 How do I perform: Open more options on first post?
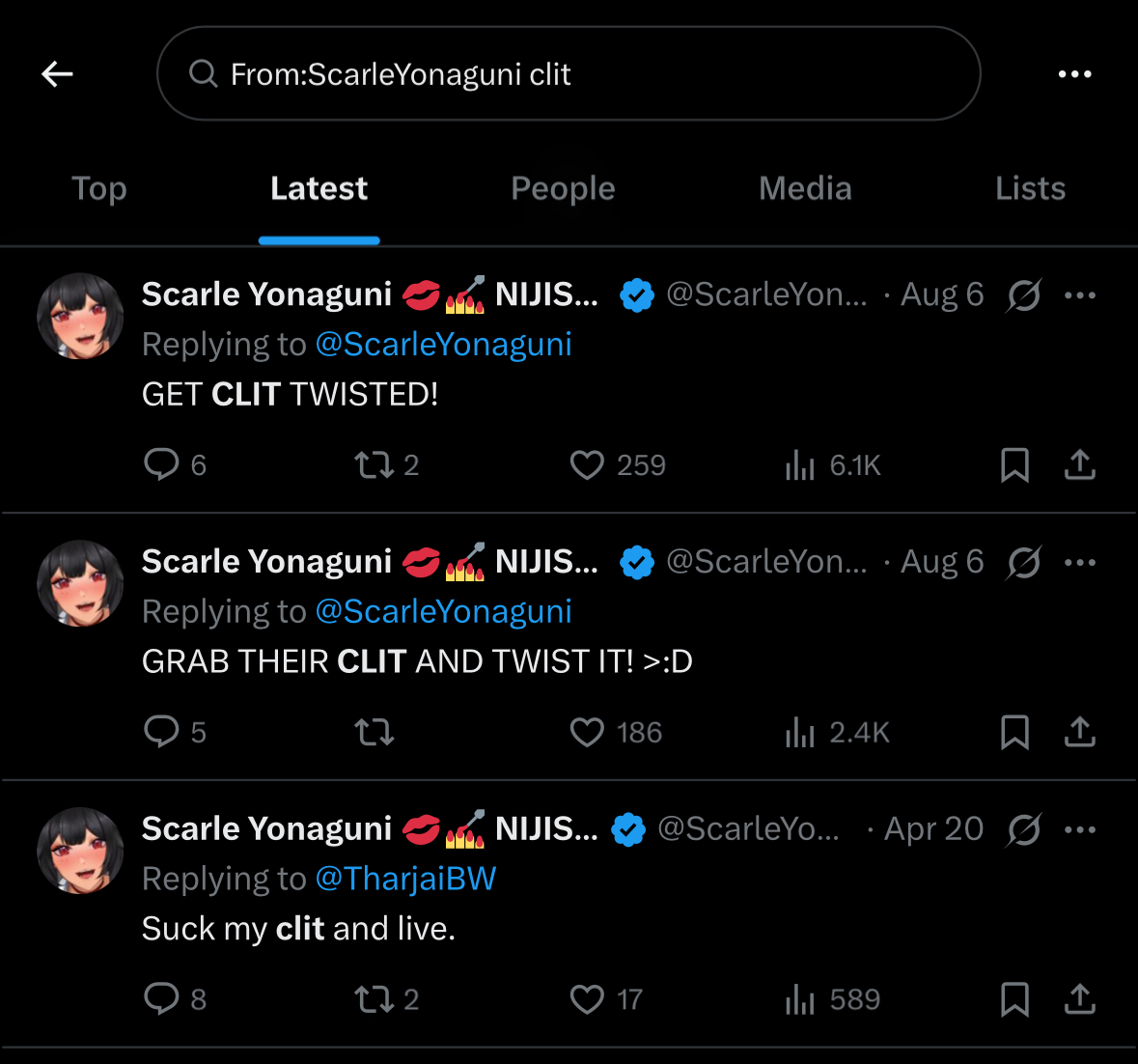pos(1080,295)
